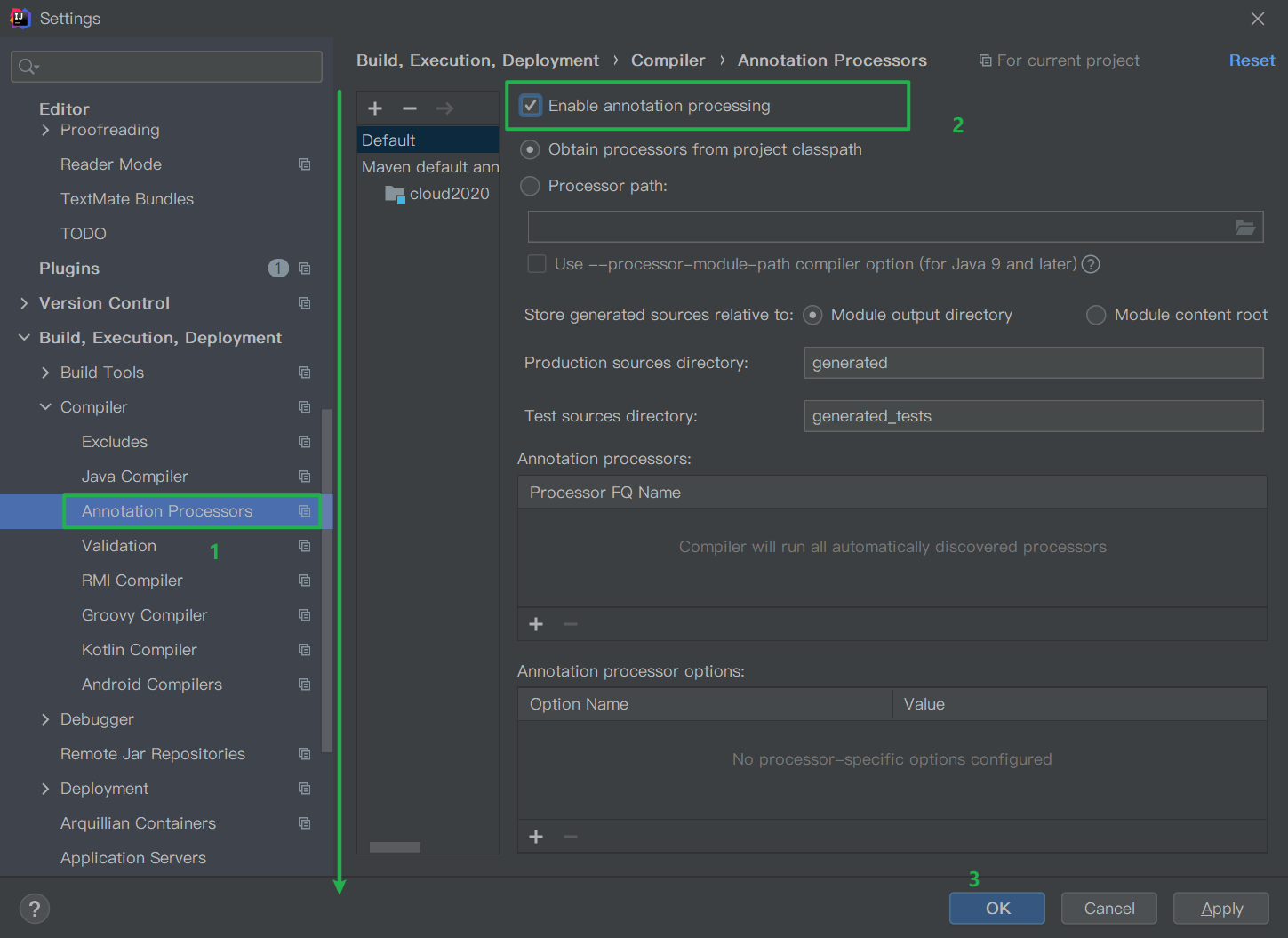Click the project-level icon beside Compiler
The image size is (1288, 938).
pos(305,407)
